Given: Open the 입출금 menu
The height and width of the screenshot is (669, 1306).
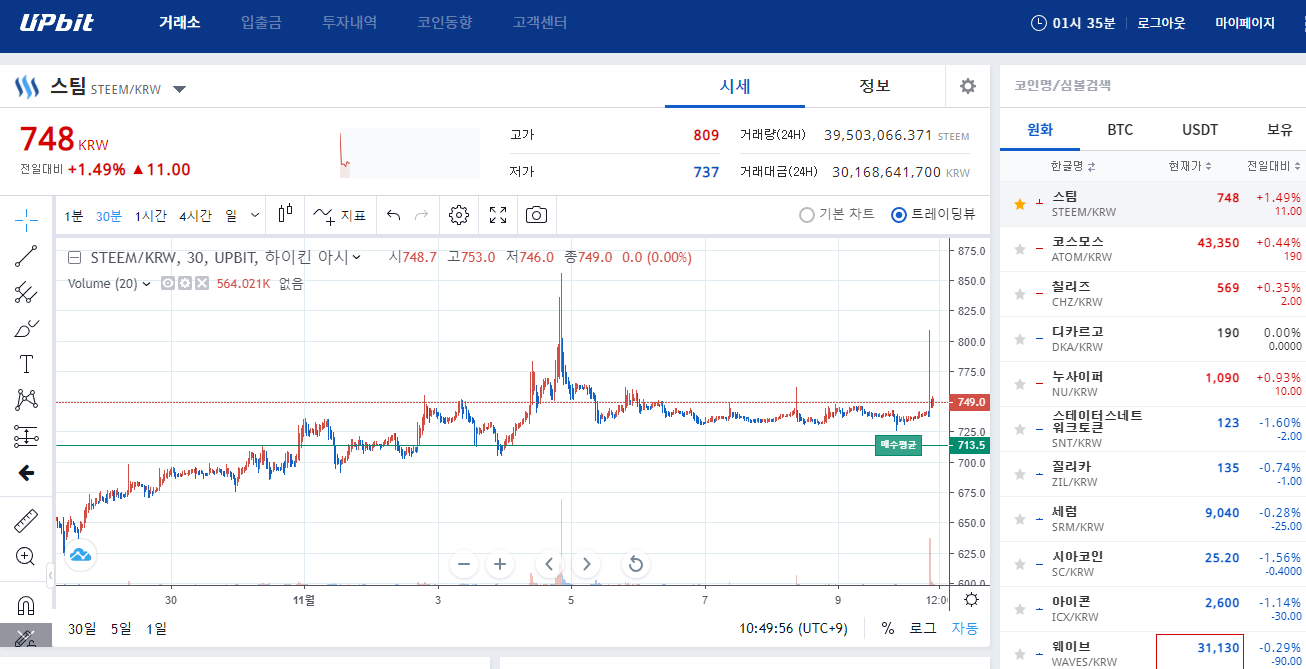Looking at the screenshot, I should 262,22.
